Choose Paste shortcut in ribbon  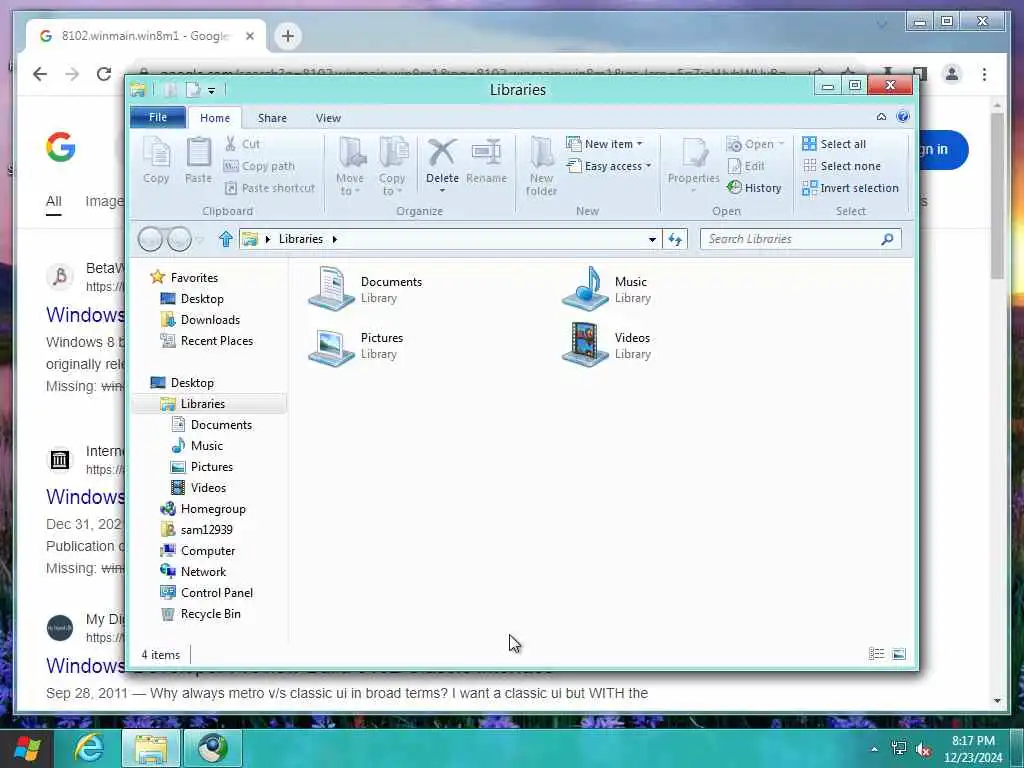pos(270,188)
